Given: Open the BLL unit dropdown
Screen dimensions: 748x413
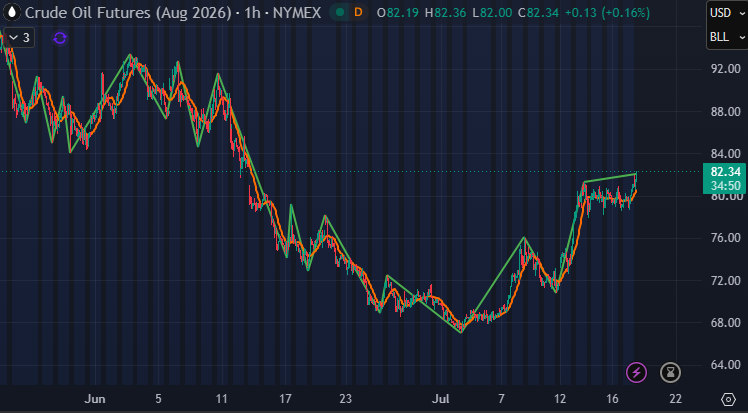Looking at the screenshot, I should pyautogui.click(x=727, y=37).
